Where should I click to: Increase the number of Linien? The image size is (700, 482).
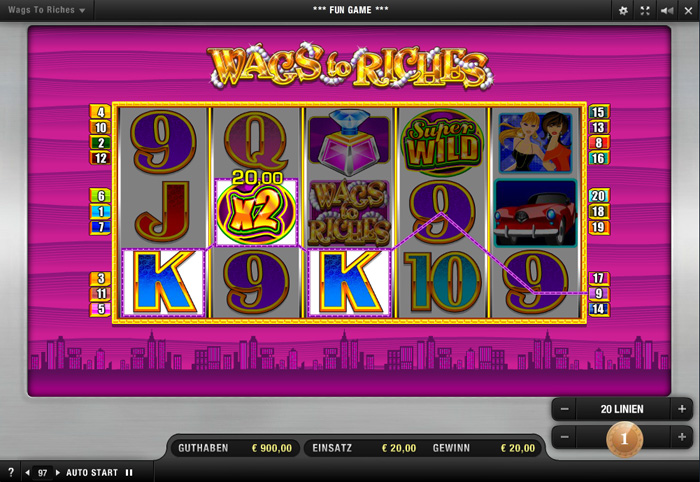682,409
